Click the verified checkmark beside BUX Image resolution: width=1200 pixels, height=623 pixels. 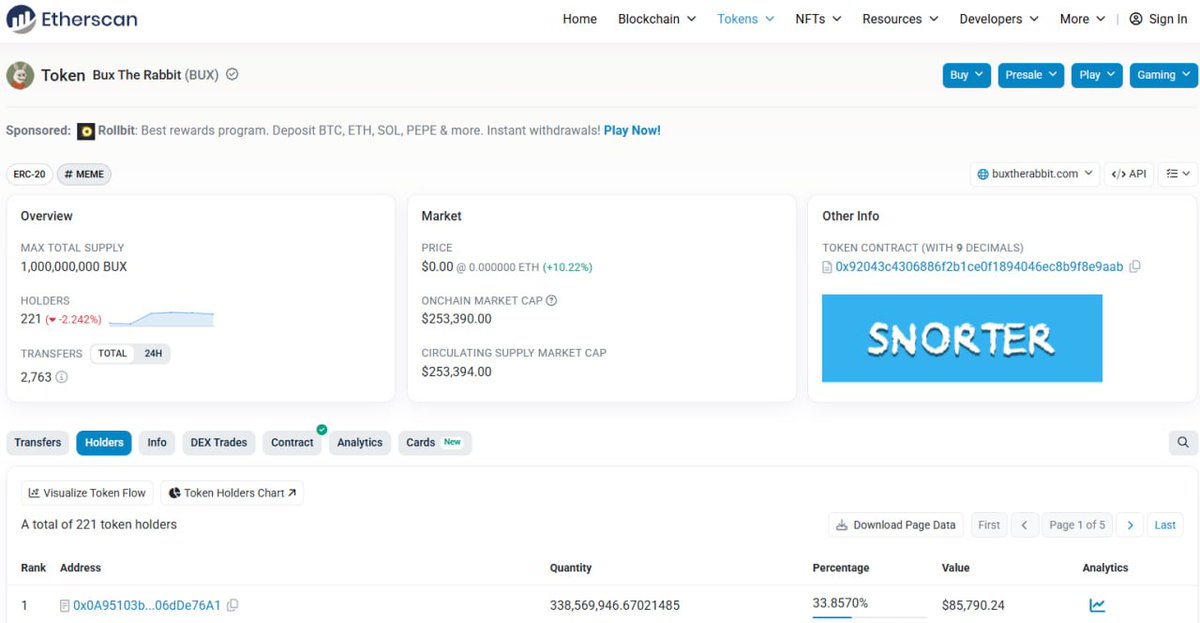pos(232,75)
